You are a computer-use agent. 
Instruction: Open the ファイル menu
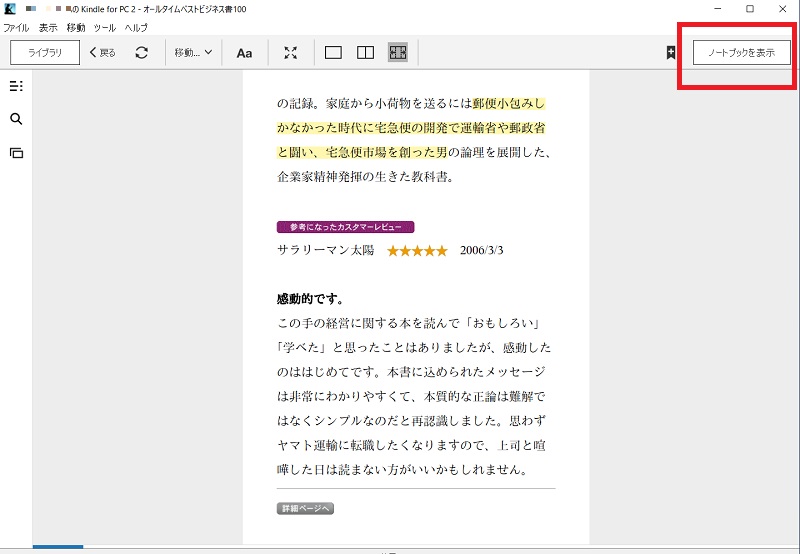[x=16, y=28]
